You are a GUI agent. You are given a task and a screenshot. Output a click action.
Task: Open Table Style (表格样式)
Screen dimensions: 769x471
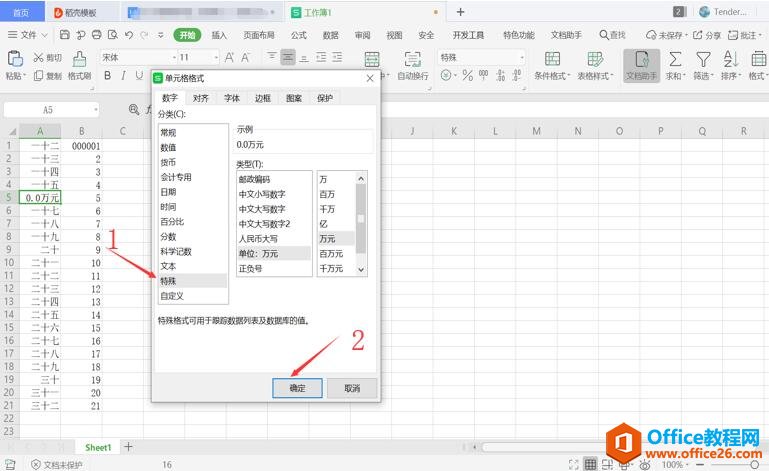[595, 66]
